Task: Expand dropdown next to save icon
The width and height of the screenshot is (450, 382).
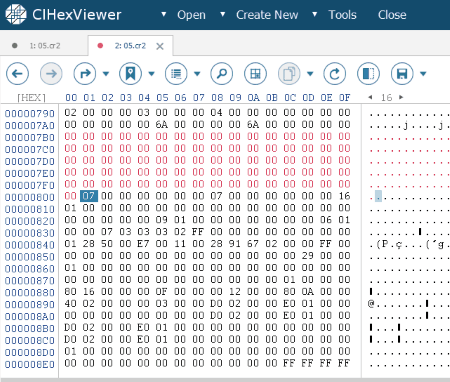Action: [x=423, y=74]
